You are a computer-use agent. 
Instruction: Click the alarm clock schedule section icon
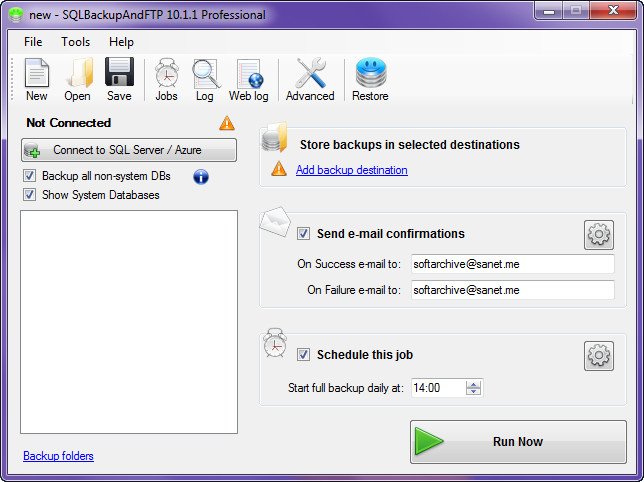coord(275,342)
